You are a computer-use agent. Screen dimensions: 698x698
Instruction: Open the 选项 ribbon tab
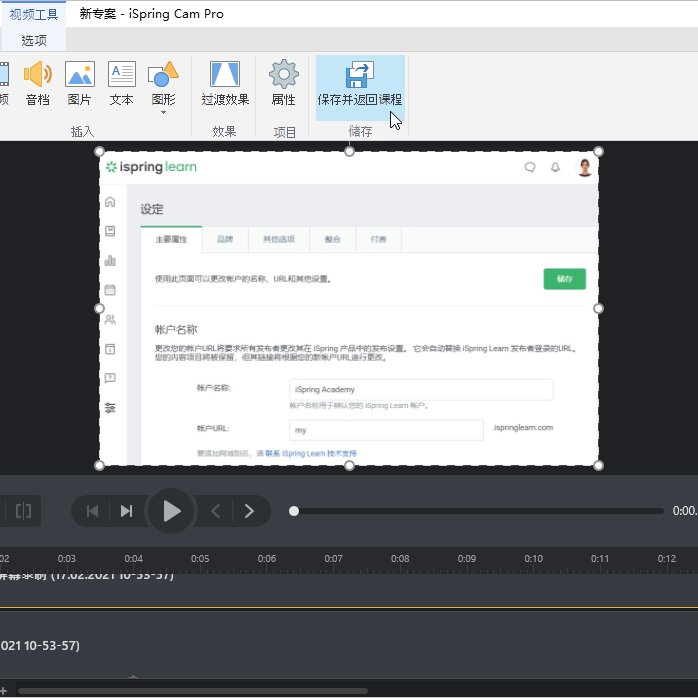[x=34, y=41]
